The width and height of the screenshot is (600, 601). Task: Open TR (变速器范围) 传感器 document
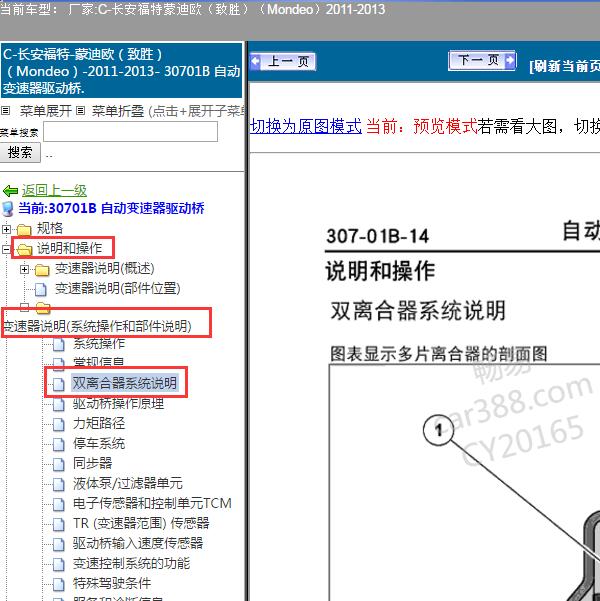coord(141,523)
